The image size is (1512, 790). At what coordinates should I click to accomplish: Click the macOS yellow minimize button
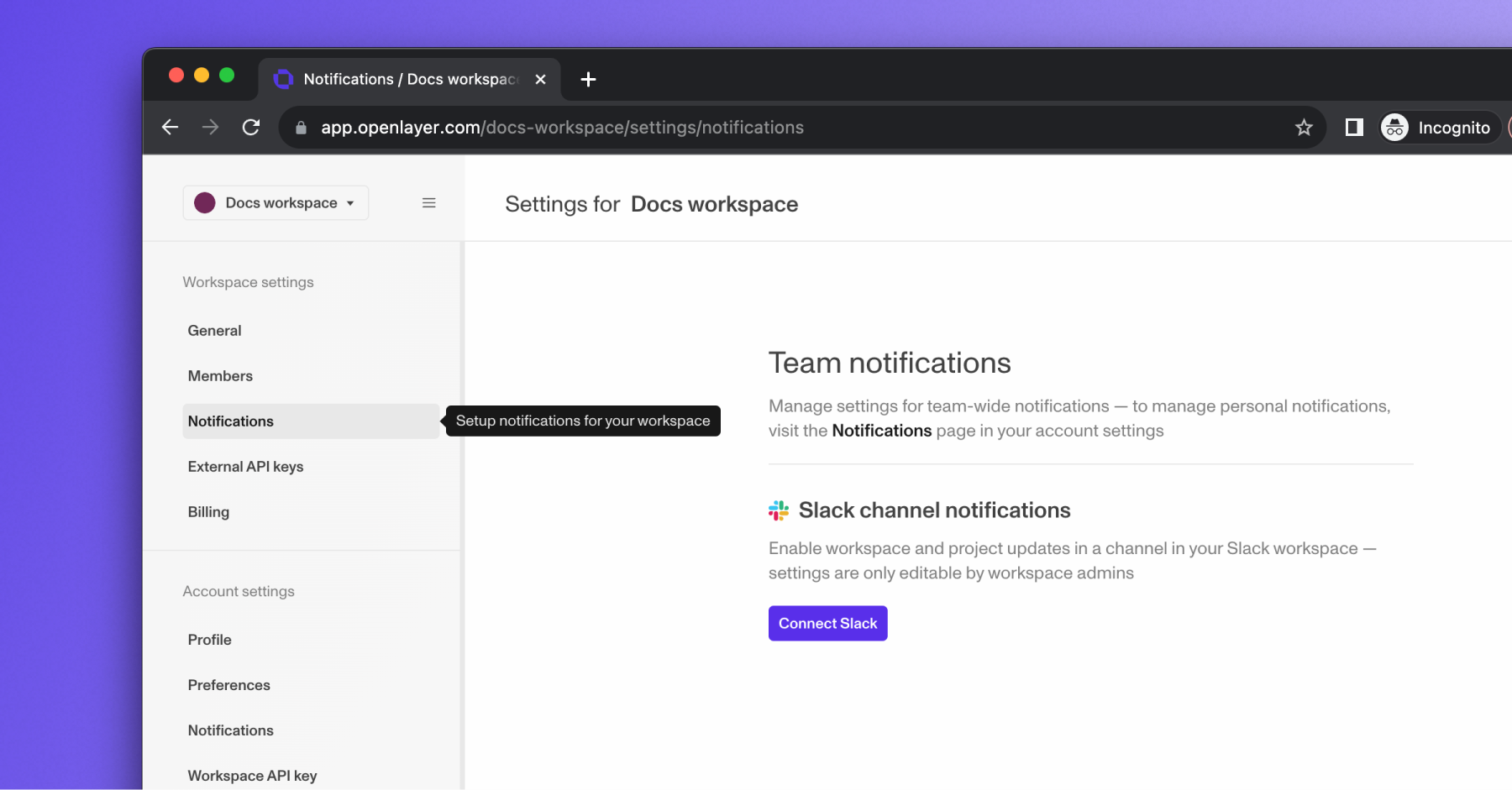coord(202,75)
